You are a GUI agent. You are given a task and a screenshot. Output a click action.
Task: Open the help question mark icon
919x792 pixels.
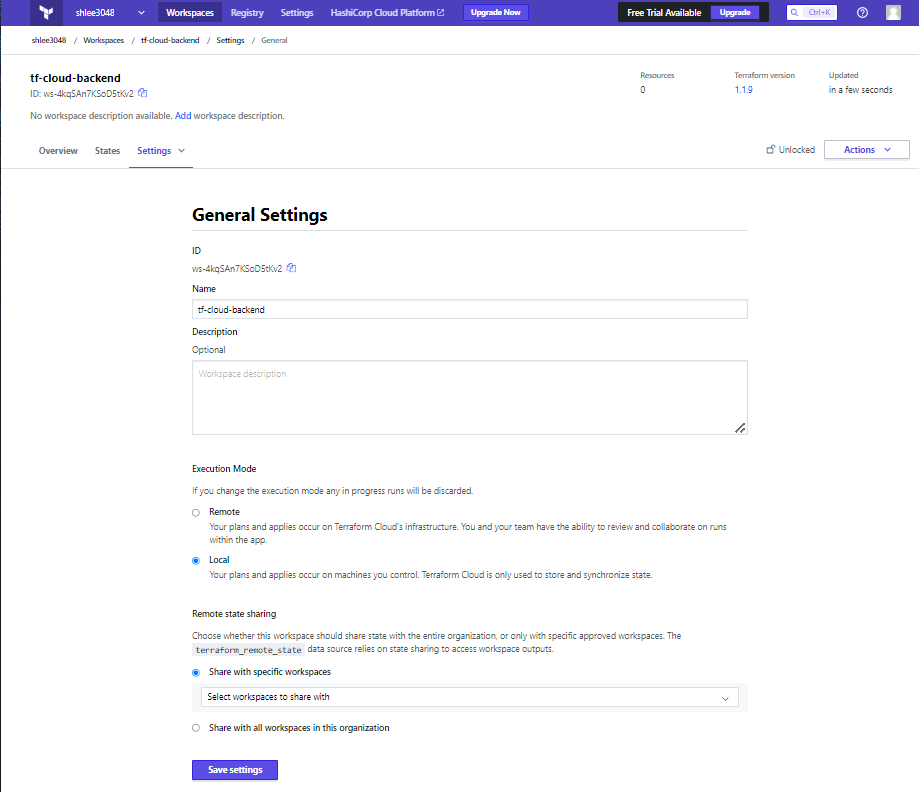point(862,12)
